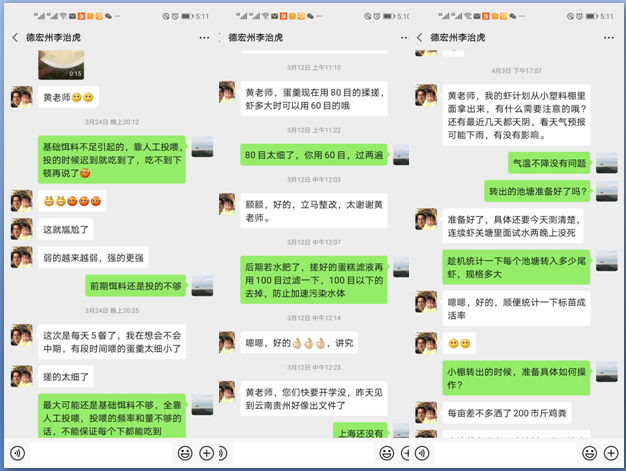Open the three-dot menu in the leftmost chat

204,37
